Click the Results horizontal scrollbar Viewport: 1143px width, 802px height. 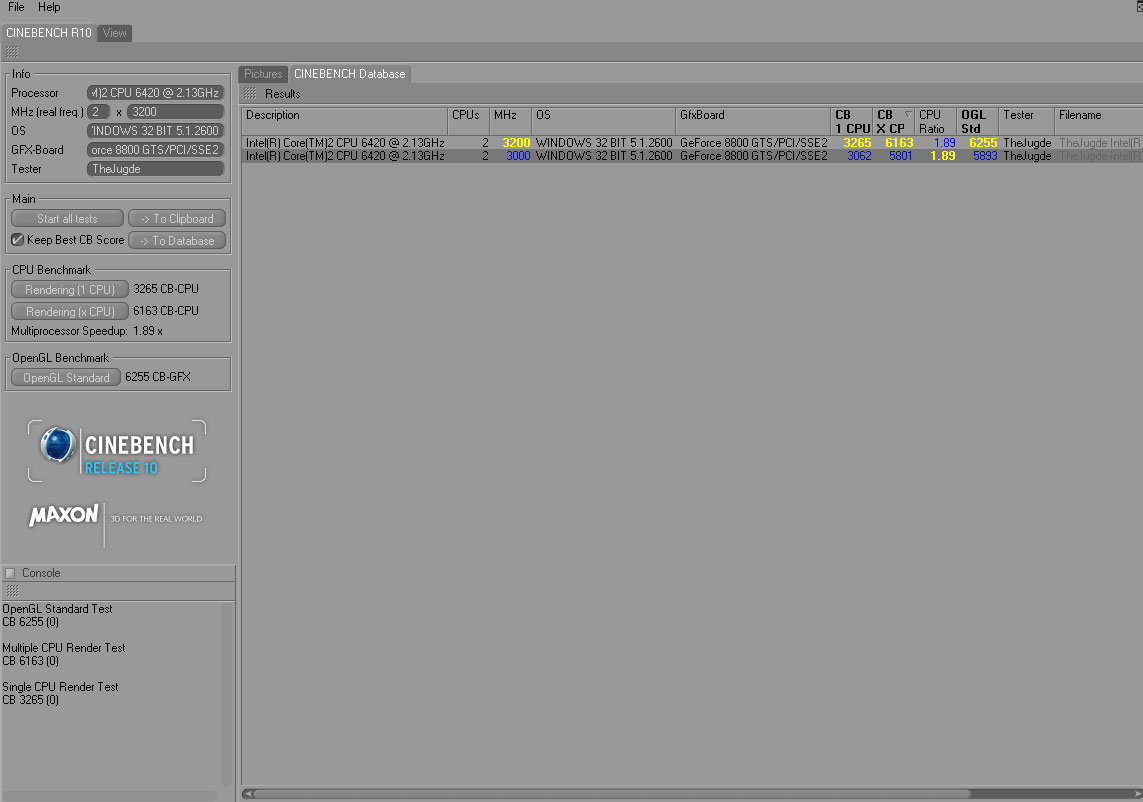coord(612,793)
